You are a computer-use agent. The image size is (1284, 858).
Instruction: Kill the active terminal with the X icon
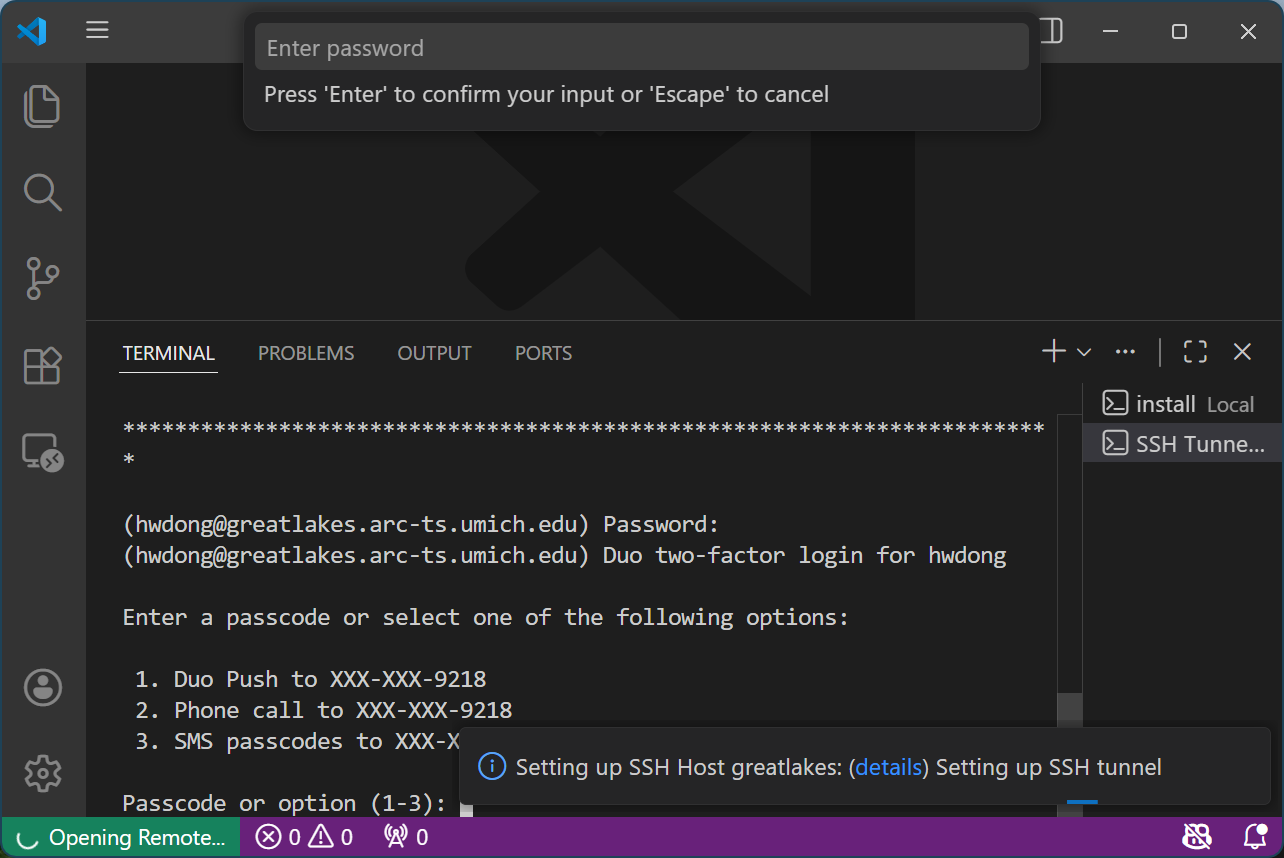tap(1242, 352)
